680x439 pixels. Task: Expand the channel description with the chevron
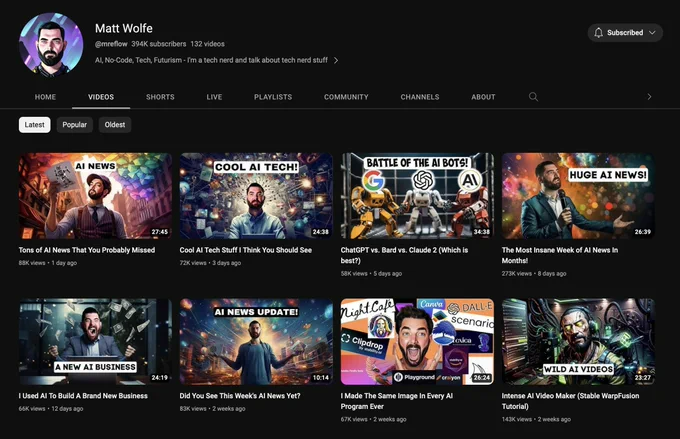336,61
